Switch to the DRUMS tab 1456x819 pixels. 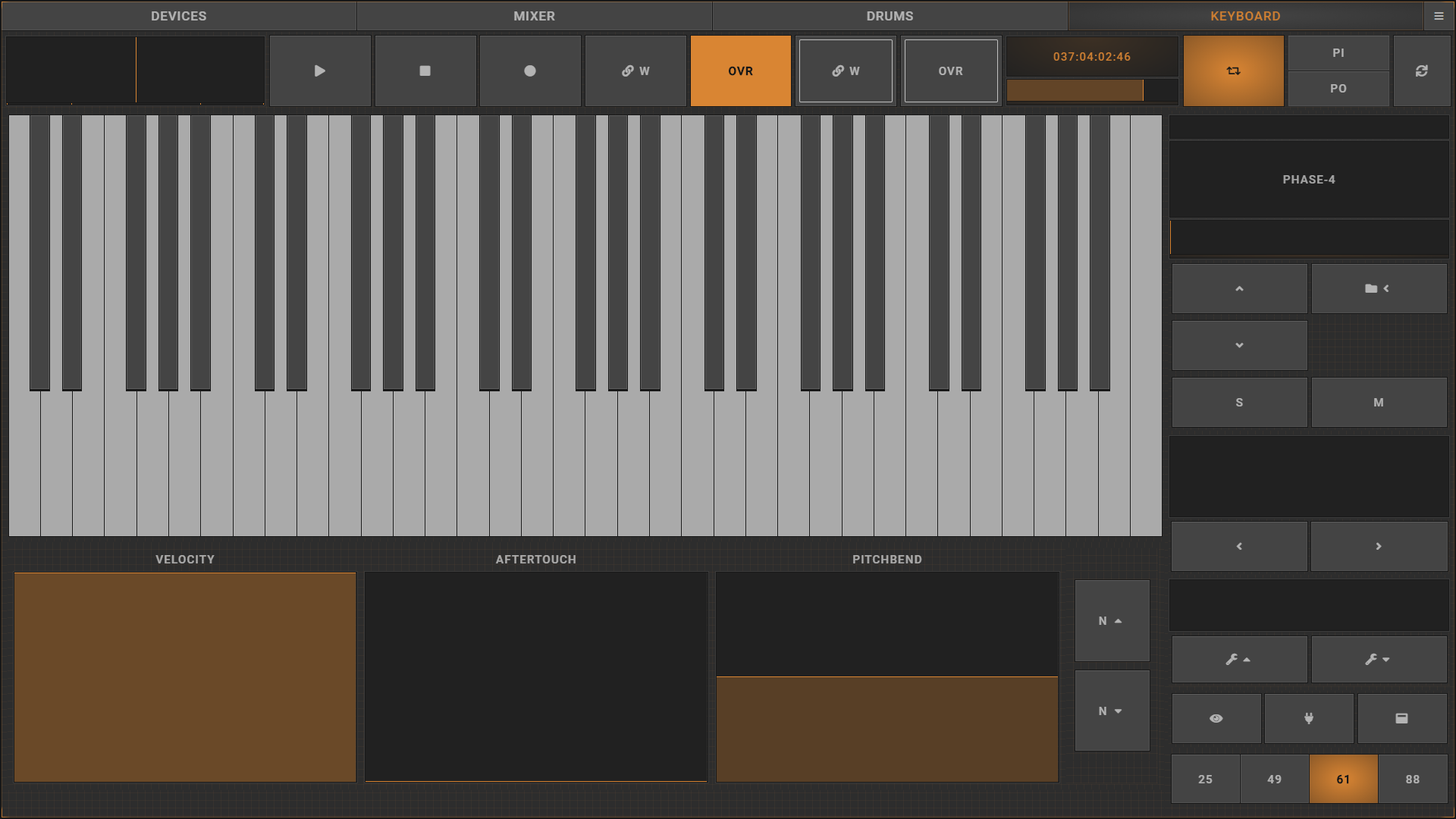click(x=890, y=16)
